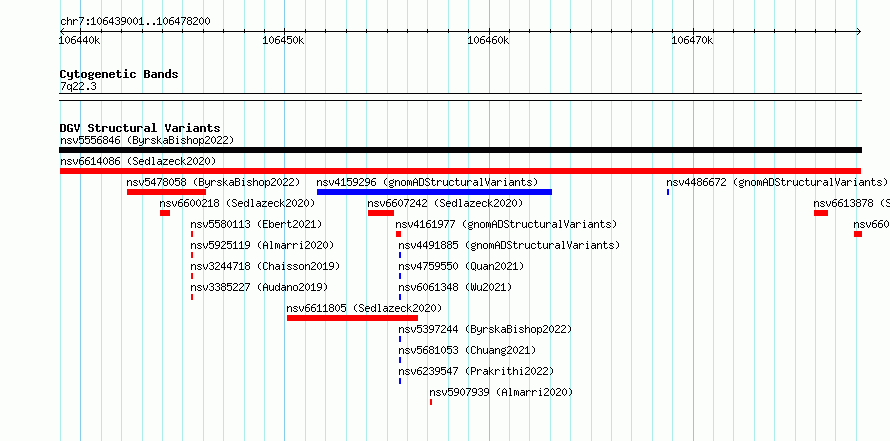Select blue bar under nsv4159296

[x=434, y=192]
